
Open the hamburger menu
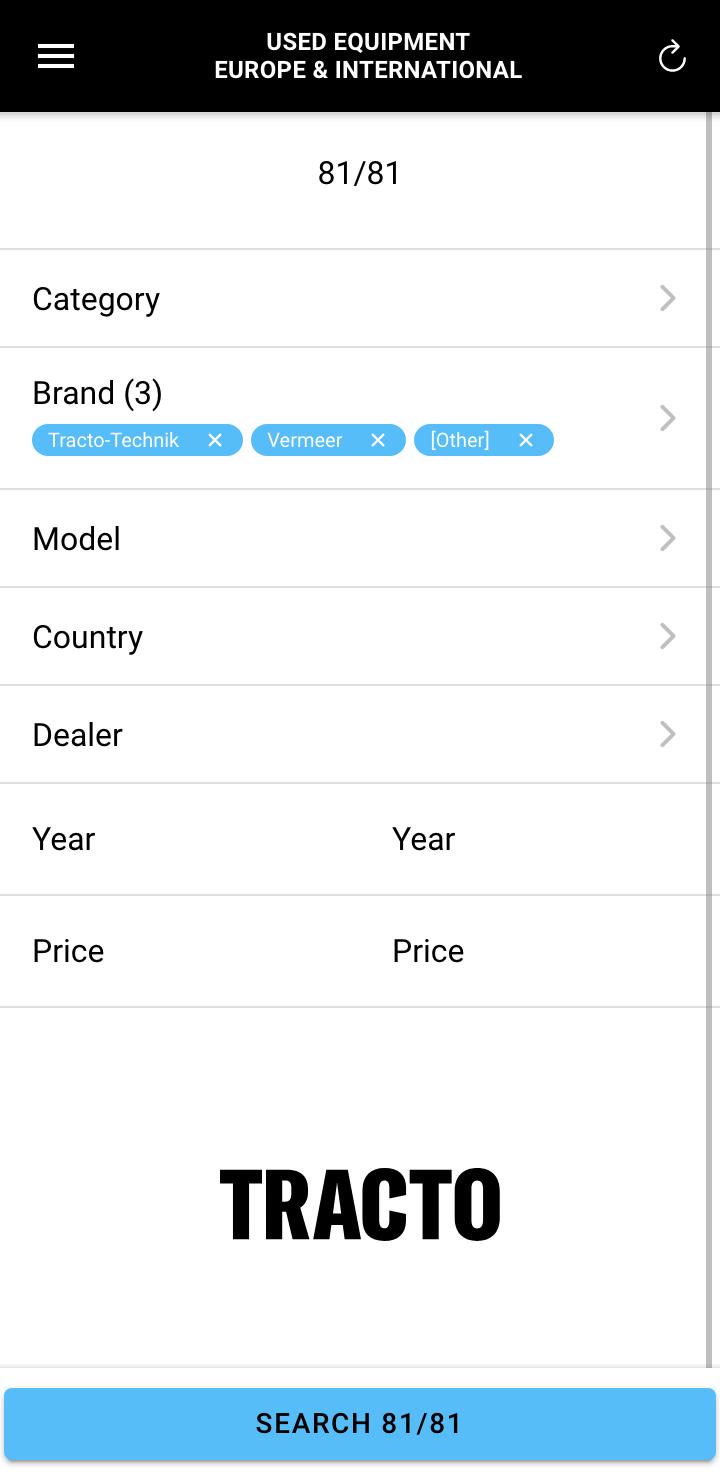click(x=56, y=57)
